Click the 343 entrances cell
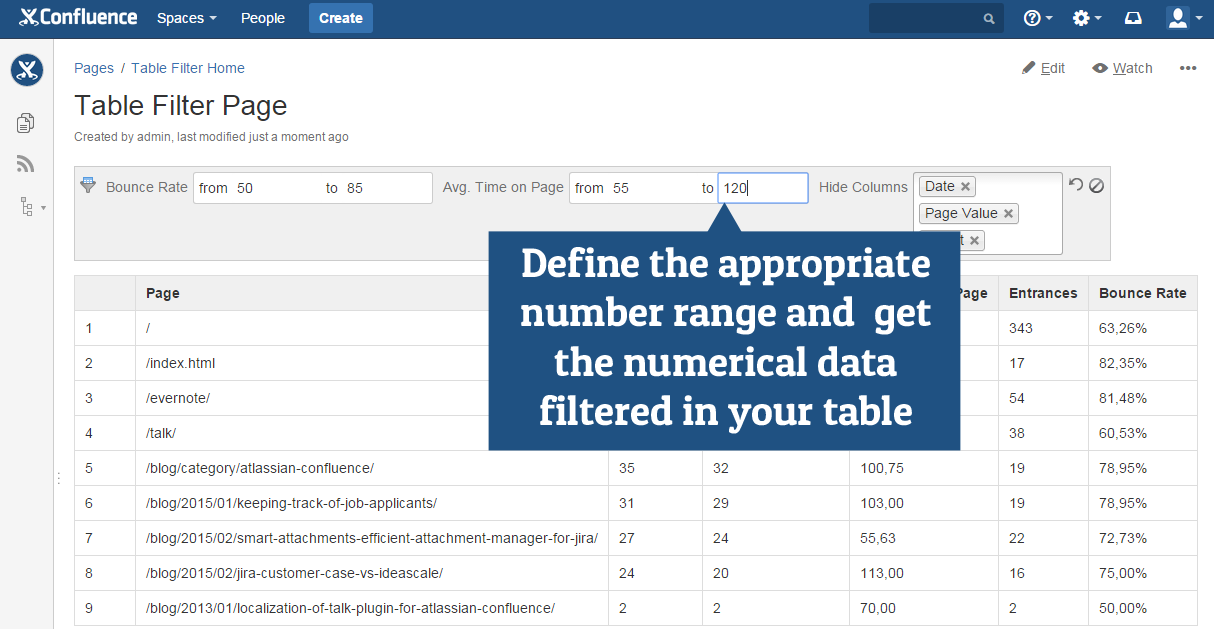Viewport: 1214px width, 629px height. click(1043, 328)
